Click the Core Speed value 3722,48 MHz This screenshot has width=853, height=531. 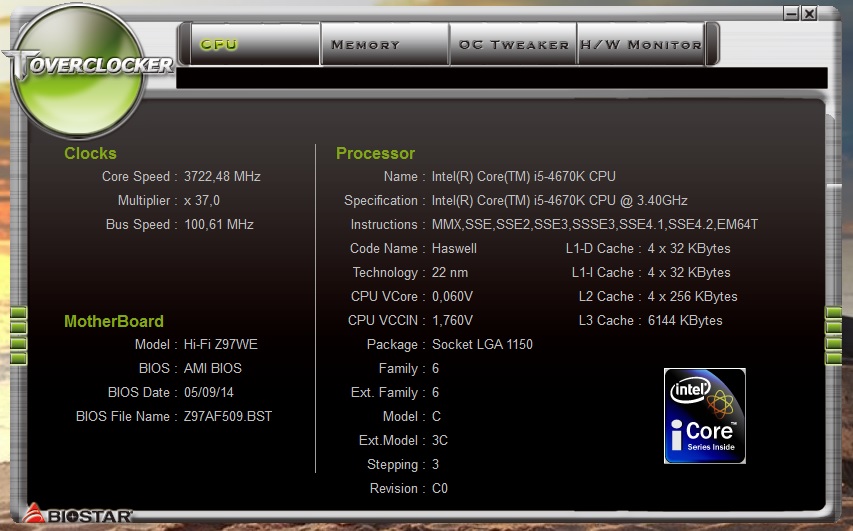click(222, 177)
